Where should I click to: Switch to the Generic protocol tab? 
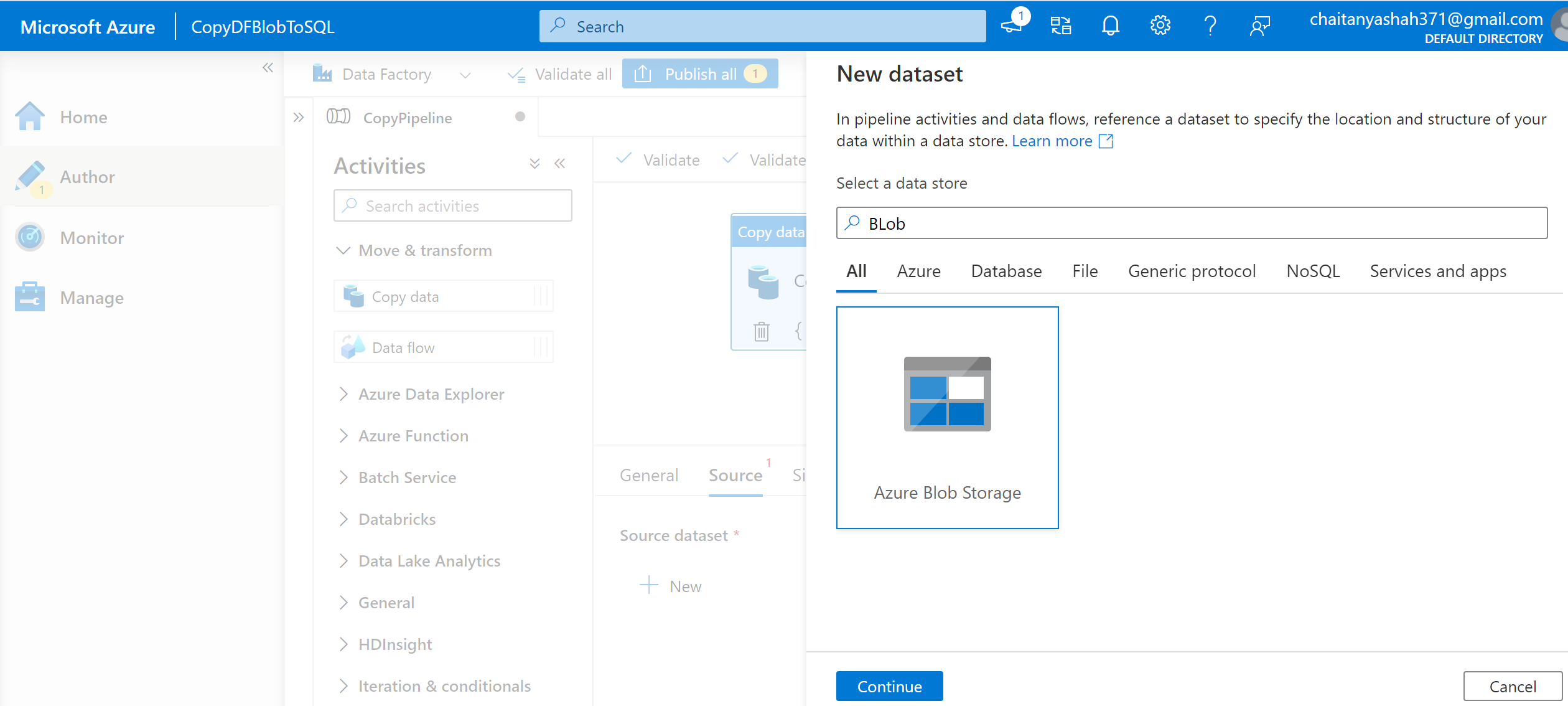[x=1192, y=271]
